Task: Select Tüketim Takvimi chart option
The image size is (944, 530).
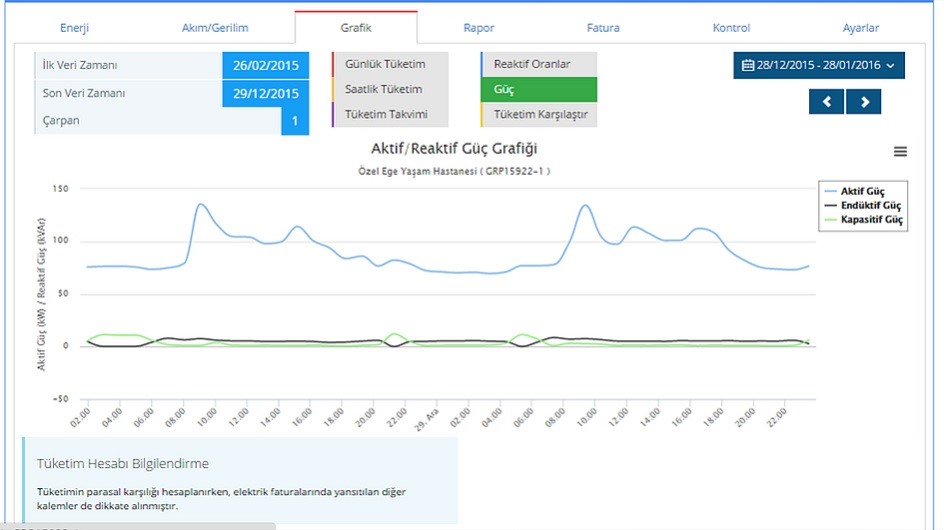Action: tap(390, 114)
